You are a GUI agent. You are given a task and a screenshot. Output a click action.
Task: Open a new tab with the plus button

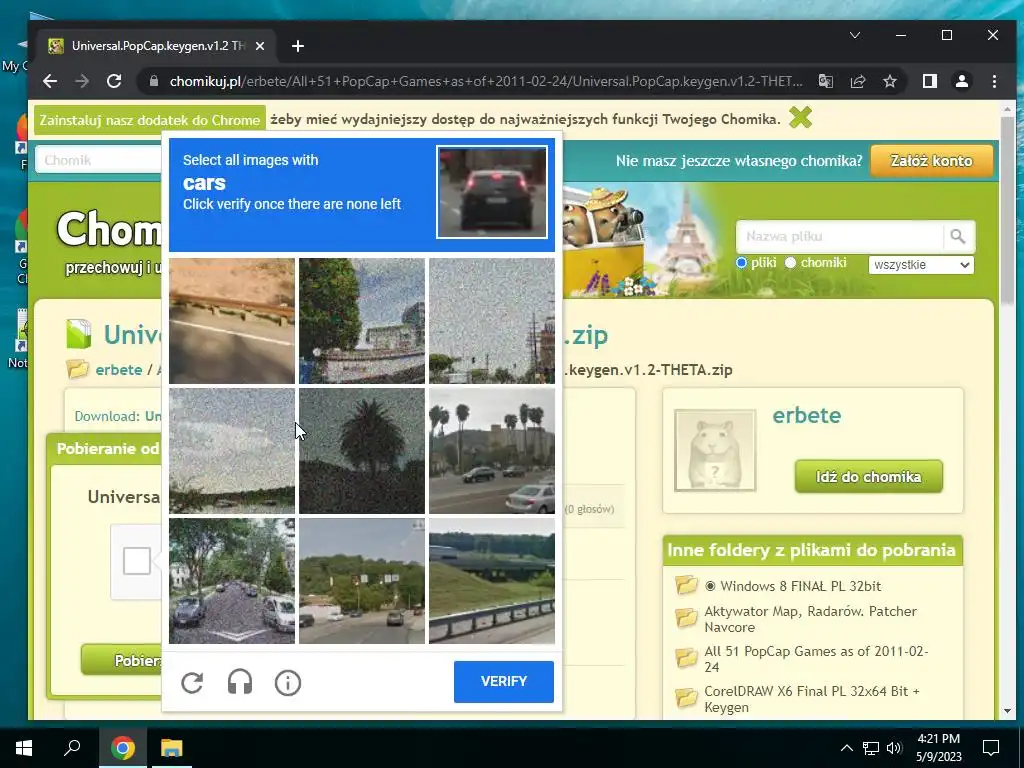tap(298, 46)
